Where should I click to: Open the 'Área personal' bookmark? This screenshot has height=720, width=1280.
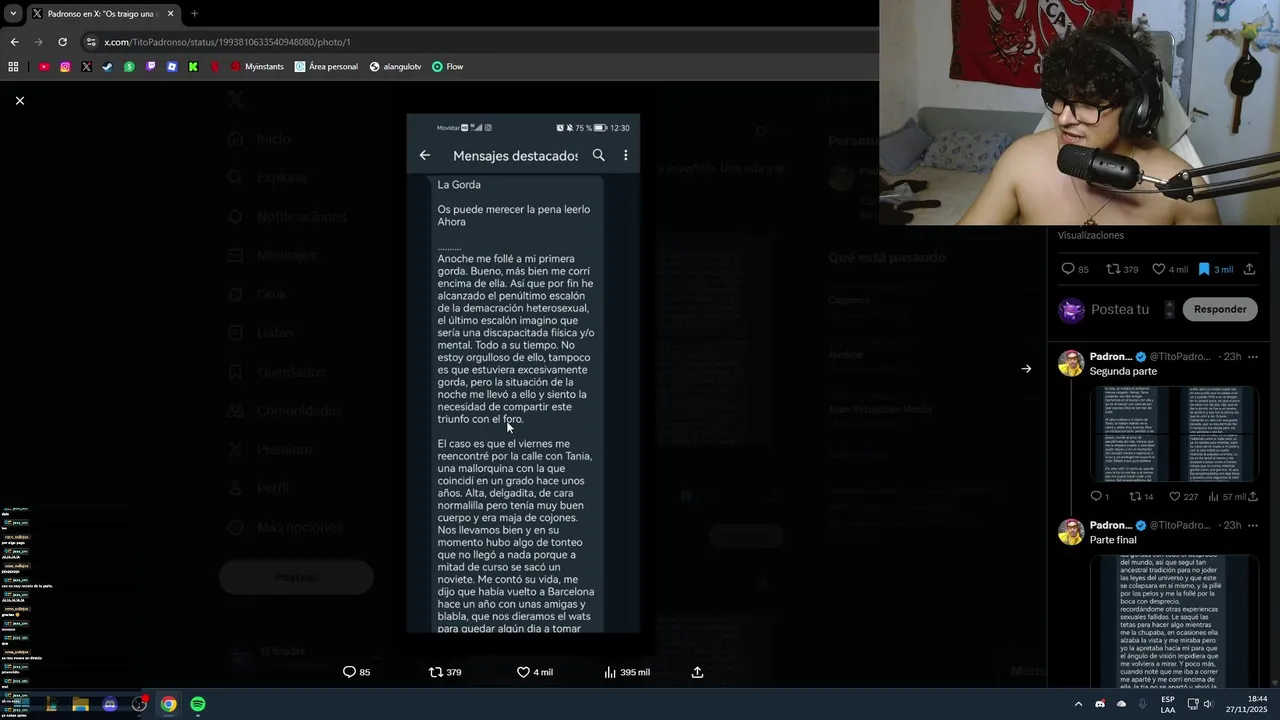(x=326, y=67)
